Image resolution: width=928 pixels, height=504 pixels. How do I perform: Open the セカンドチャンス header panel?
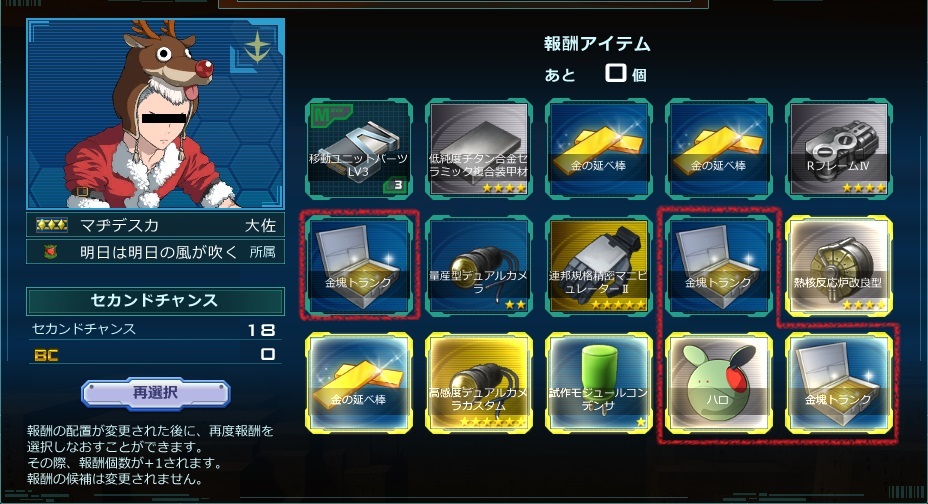(x=155, y=301)
